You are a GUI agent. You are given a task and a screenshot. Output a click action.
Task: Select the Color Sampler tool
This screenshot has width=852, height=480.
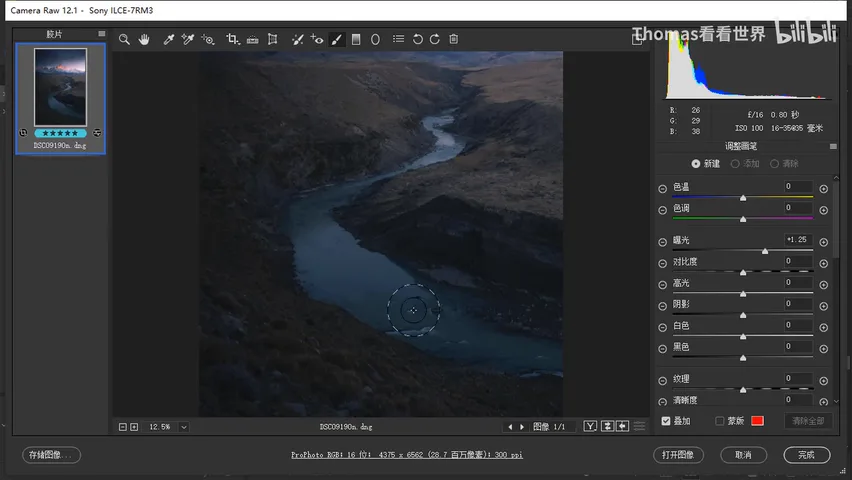tap(187, 39)
